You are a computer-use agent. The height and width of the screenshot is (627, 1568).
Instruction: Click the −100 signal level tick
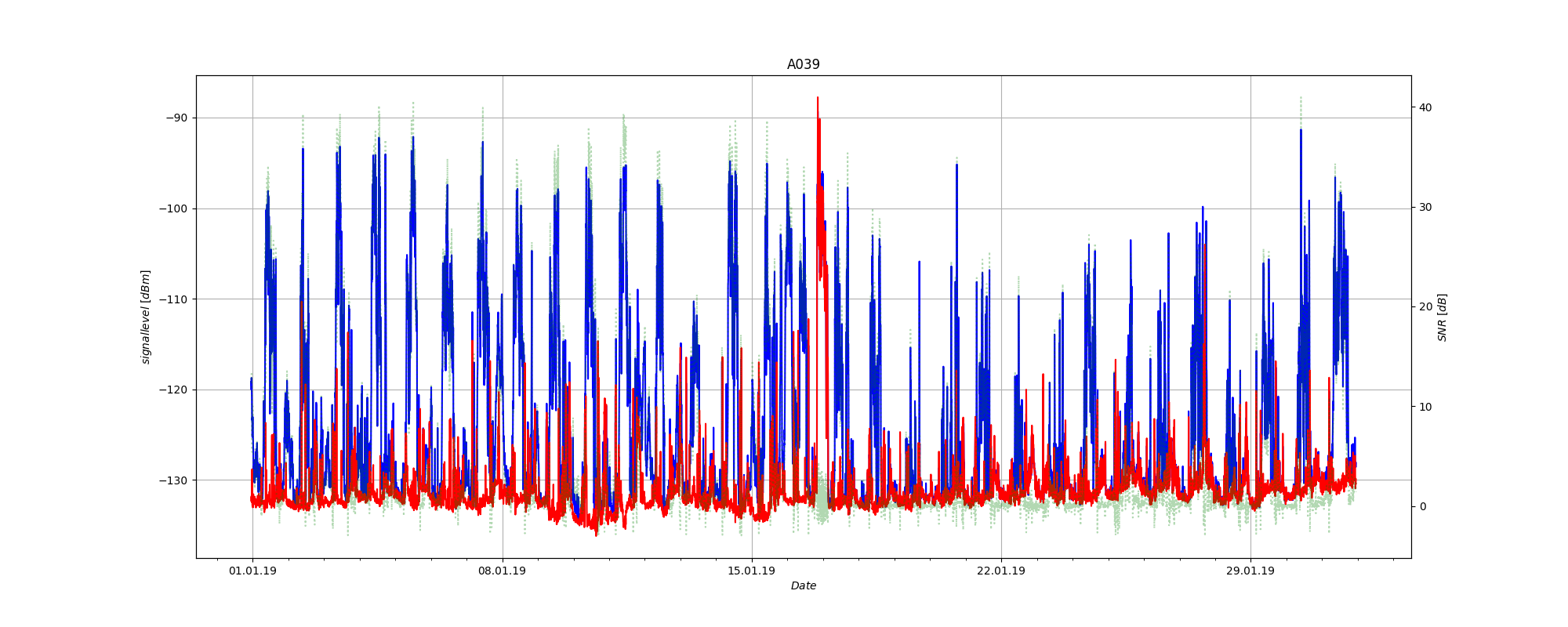pos(174,208)
